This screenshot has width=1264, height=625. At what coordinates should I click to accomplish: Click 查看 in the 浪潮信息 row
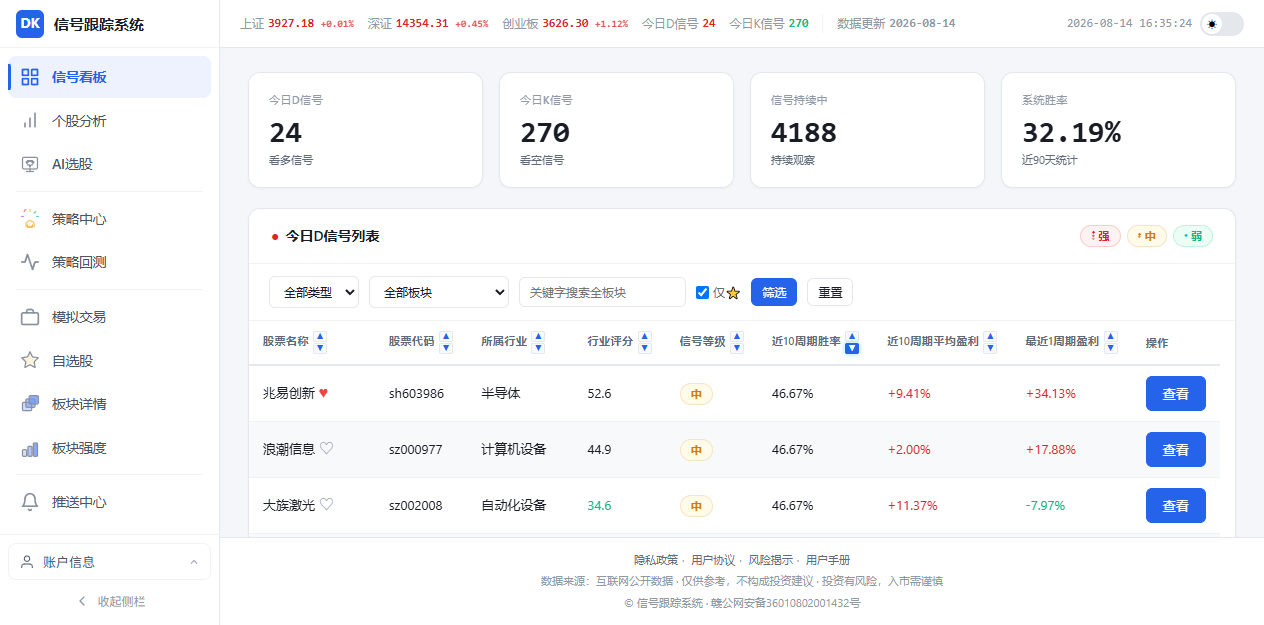[x=1176, y=450]
